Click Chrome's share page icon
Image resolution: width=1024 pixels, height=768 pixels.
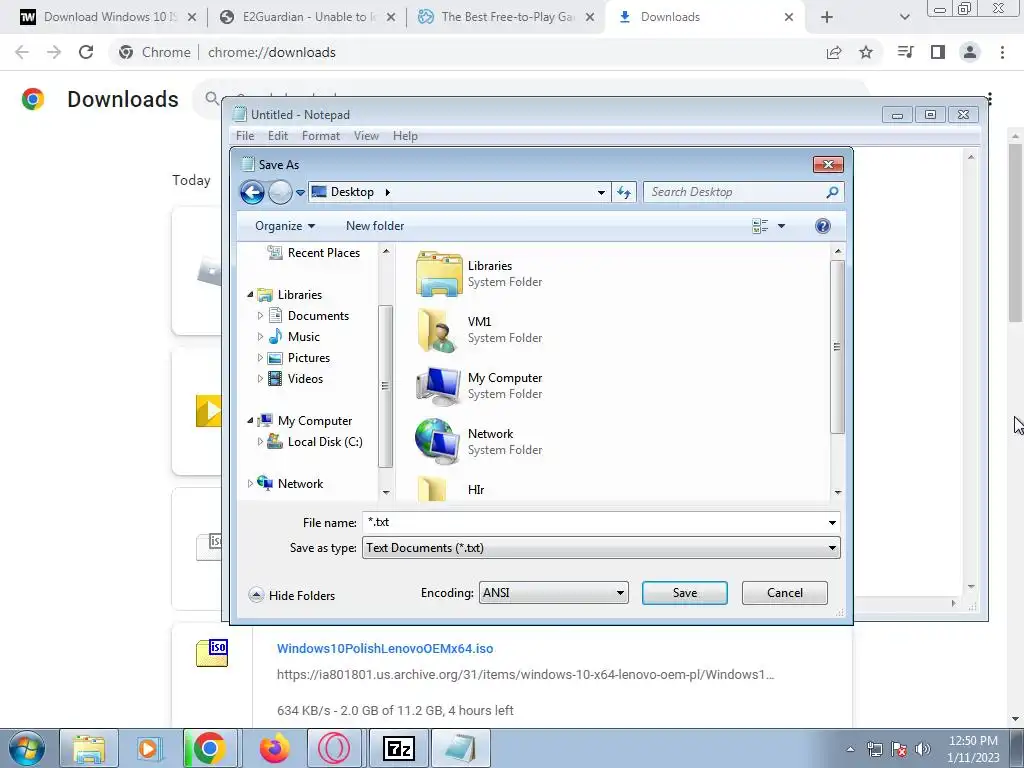[x=834, y=52]
